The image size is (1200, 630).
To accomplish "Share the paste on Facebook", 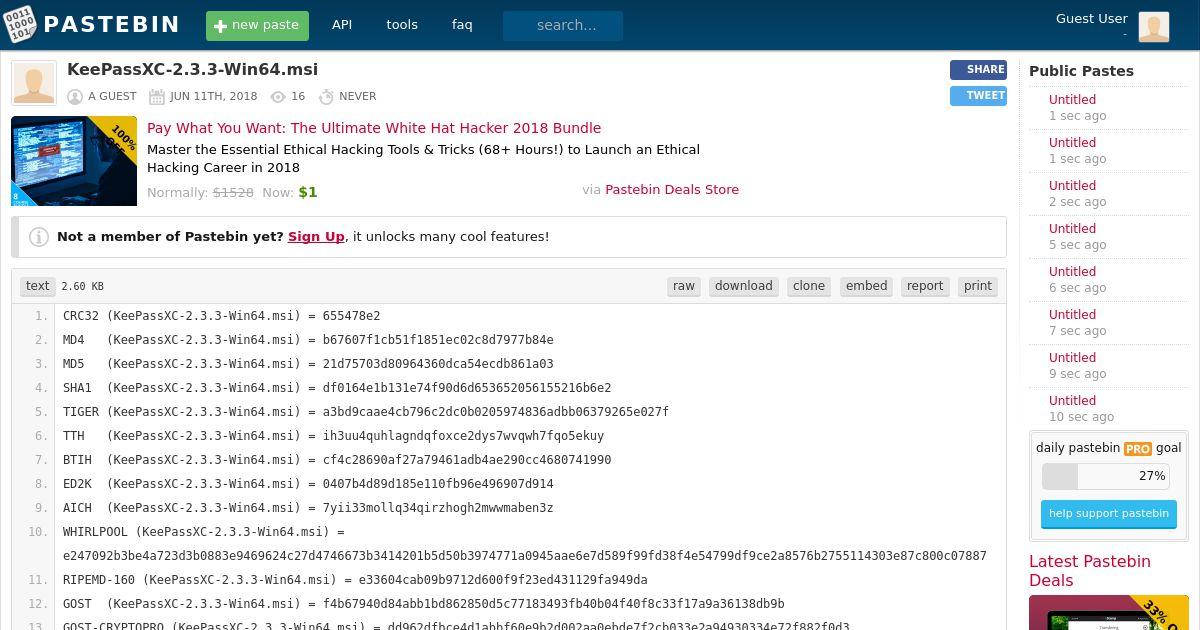I will click(x=978, y=70).
